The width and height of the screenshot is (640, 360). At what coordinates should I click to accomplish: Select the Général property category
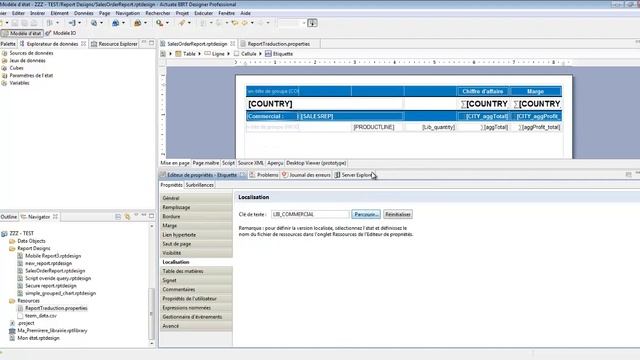coord(196,198)
